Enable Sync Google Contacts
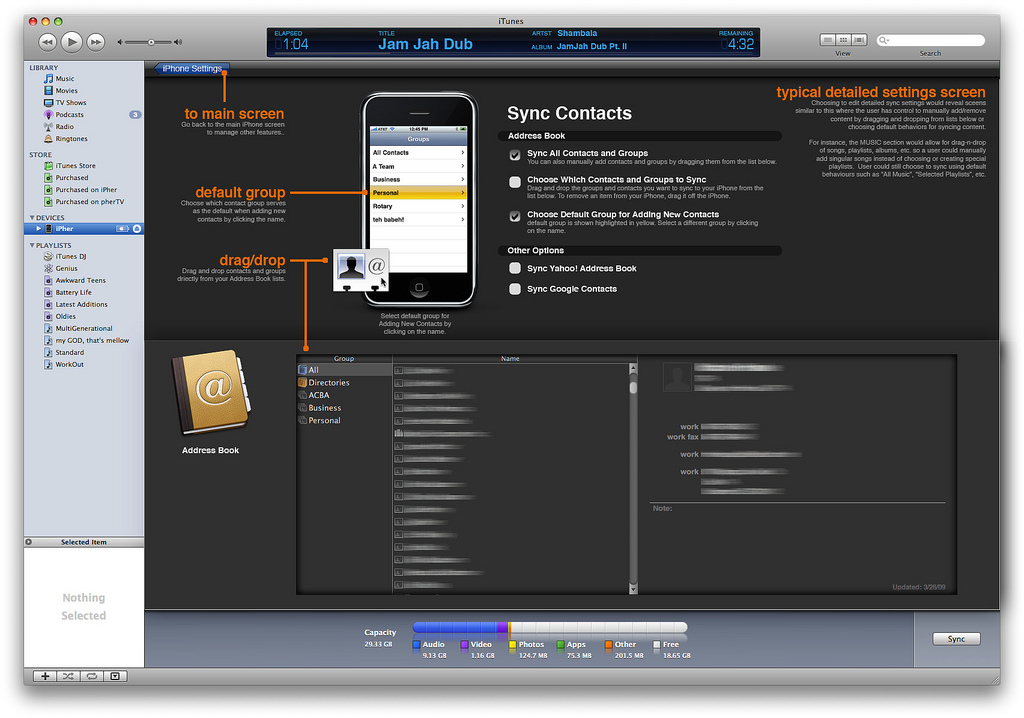This screenshot has width=1024, height=718. [x=515, y=289]
